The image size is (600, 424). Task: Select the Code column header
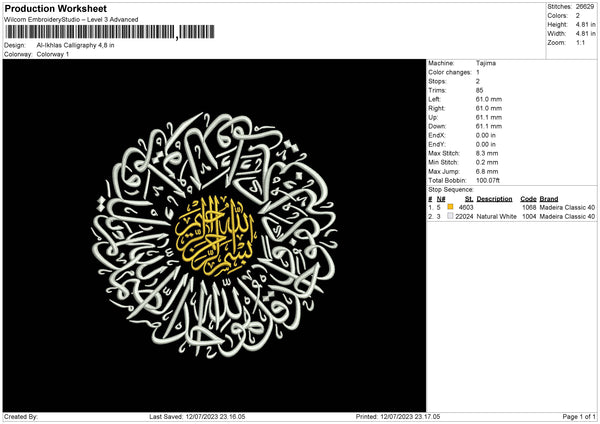pos(528,198)
